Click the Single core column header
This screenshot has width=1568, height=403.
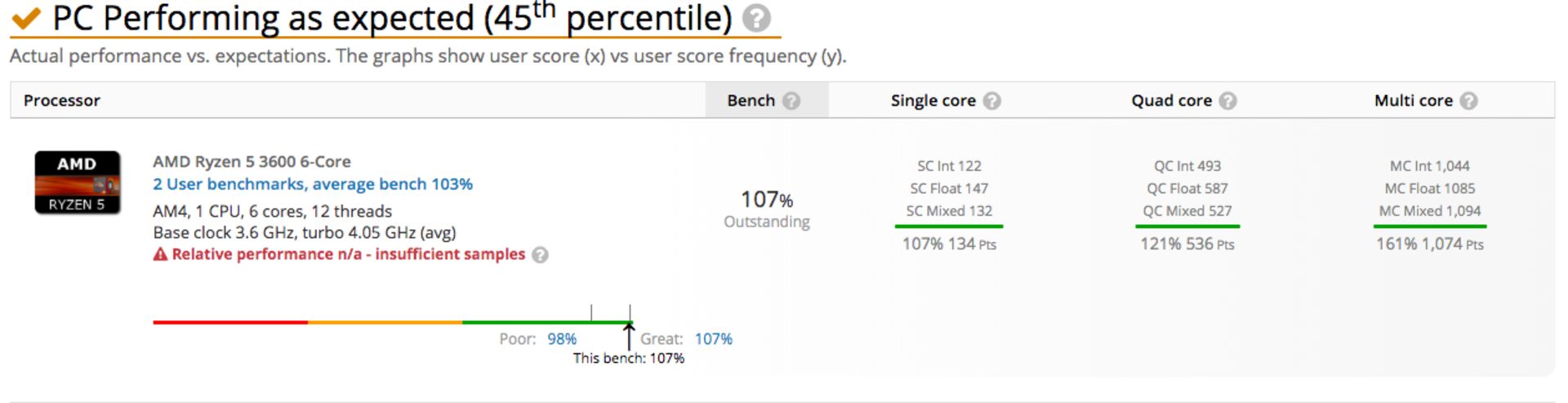(933, 101)
